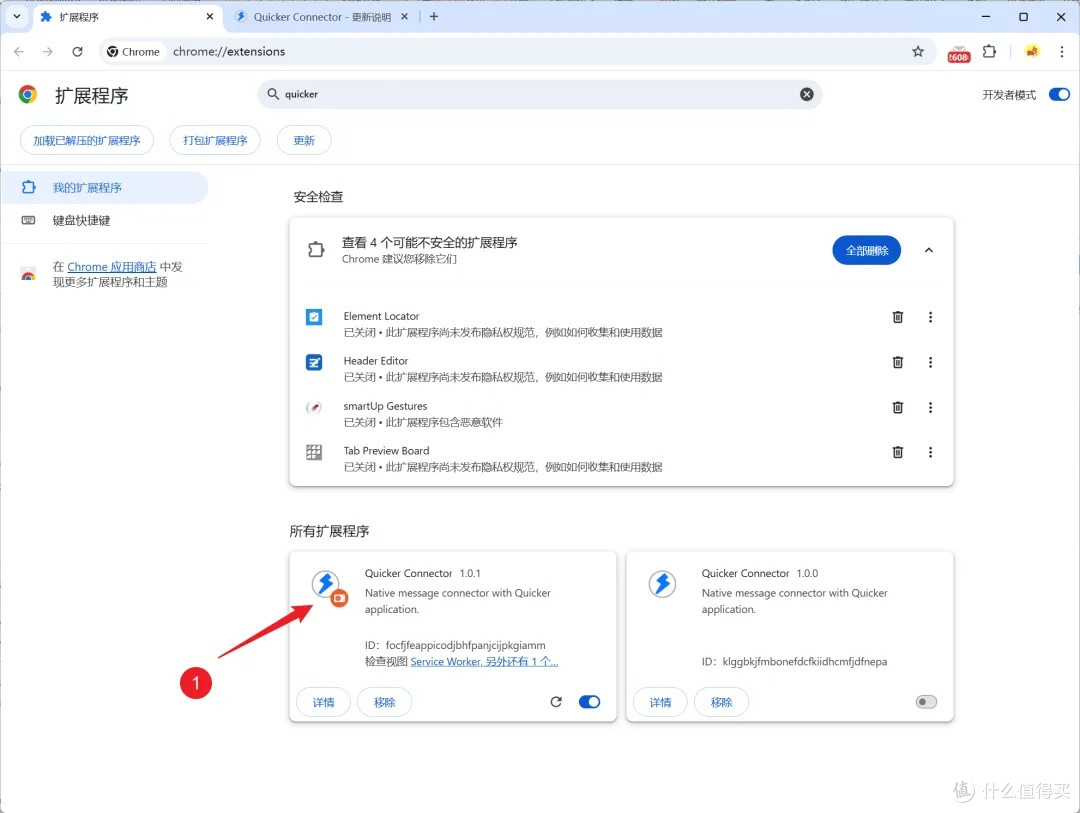This screenshot has width=1080, height=813.
Task: Delete Header Editor with trash icon
Action: coord(897,362)
